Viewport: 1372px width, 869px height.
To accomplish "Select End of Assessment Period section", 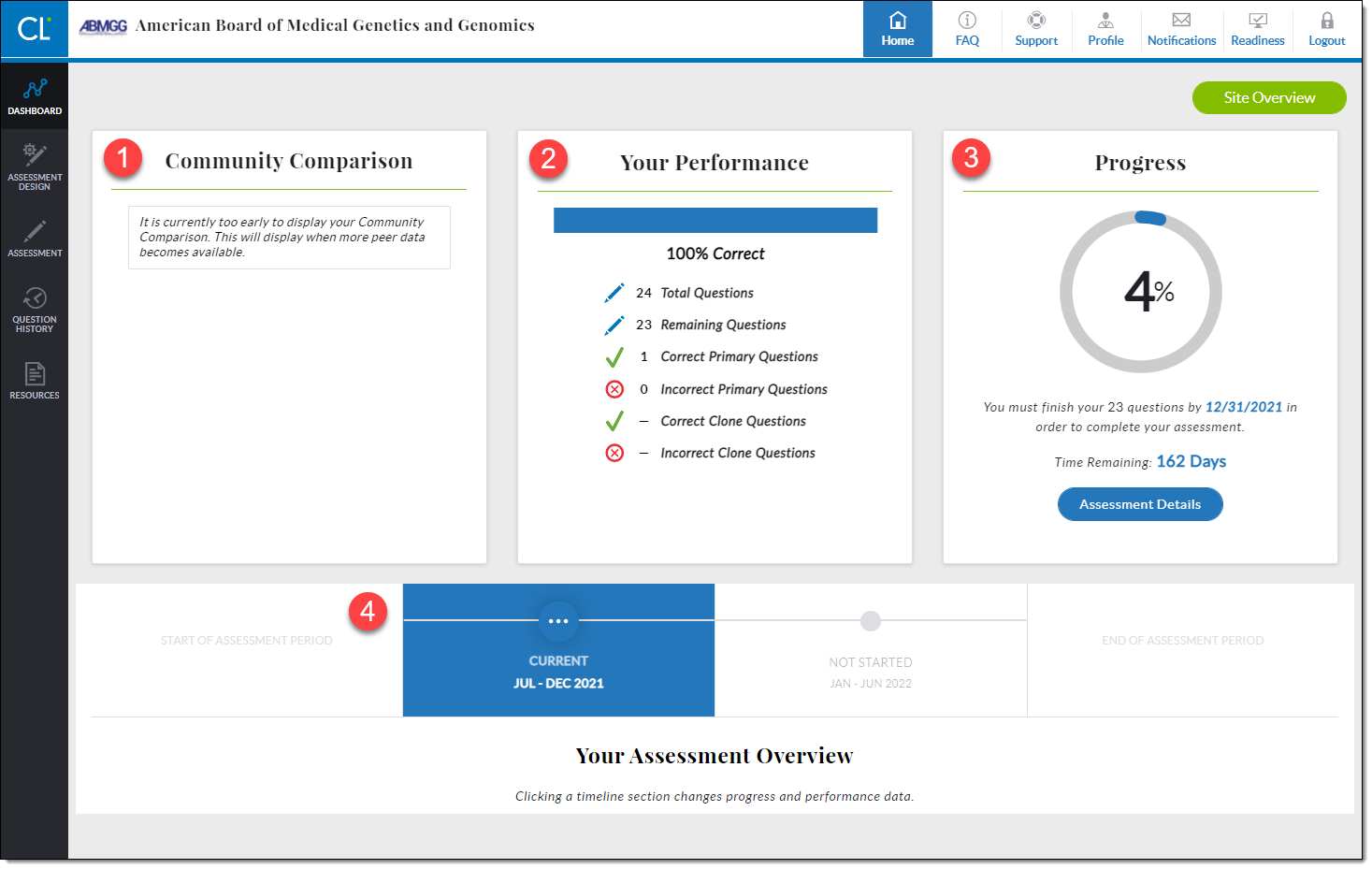I will (1183, 650).
